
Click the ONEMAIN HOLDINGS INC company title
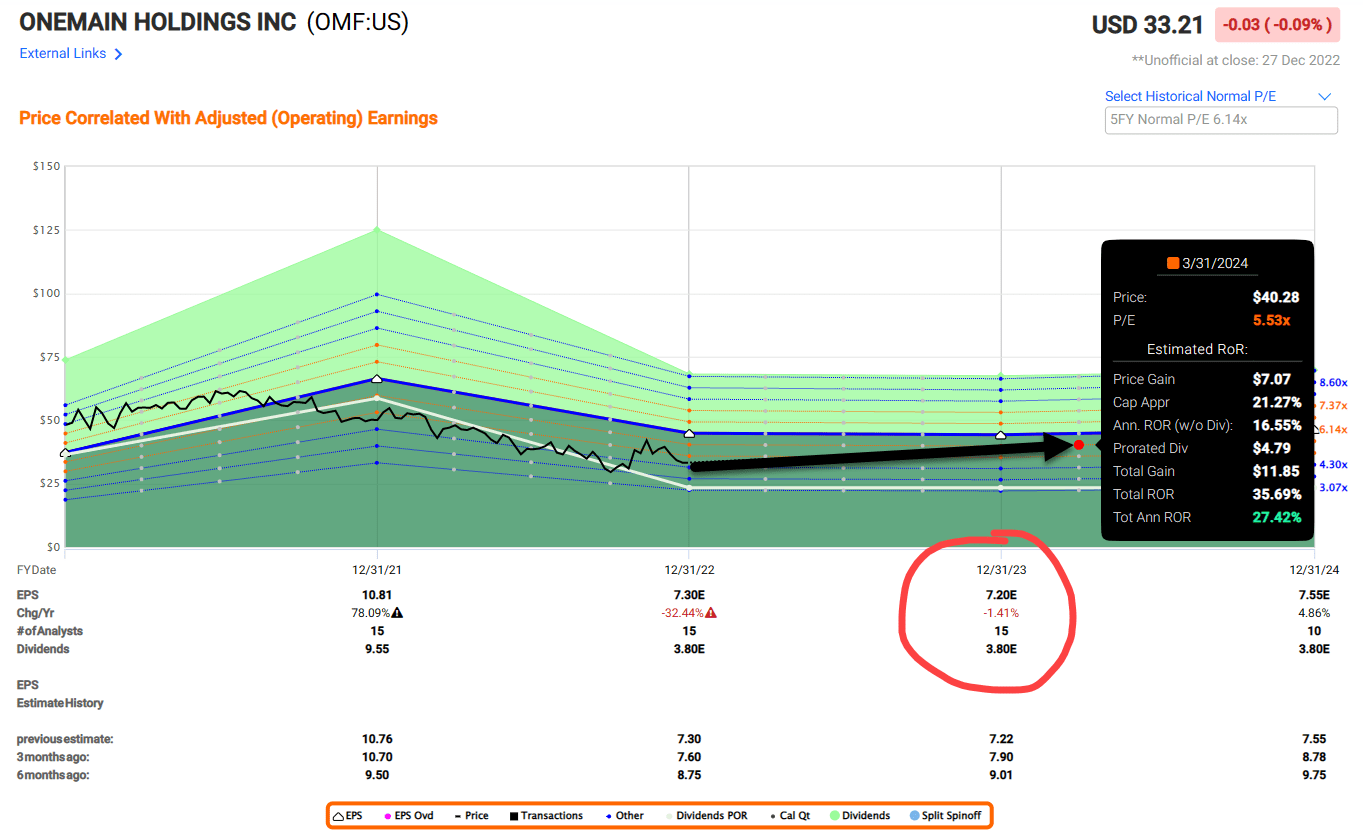pyautogui.click(x=158, y=22)
